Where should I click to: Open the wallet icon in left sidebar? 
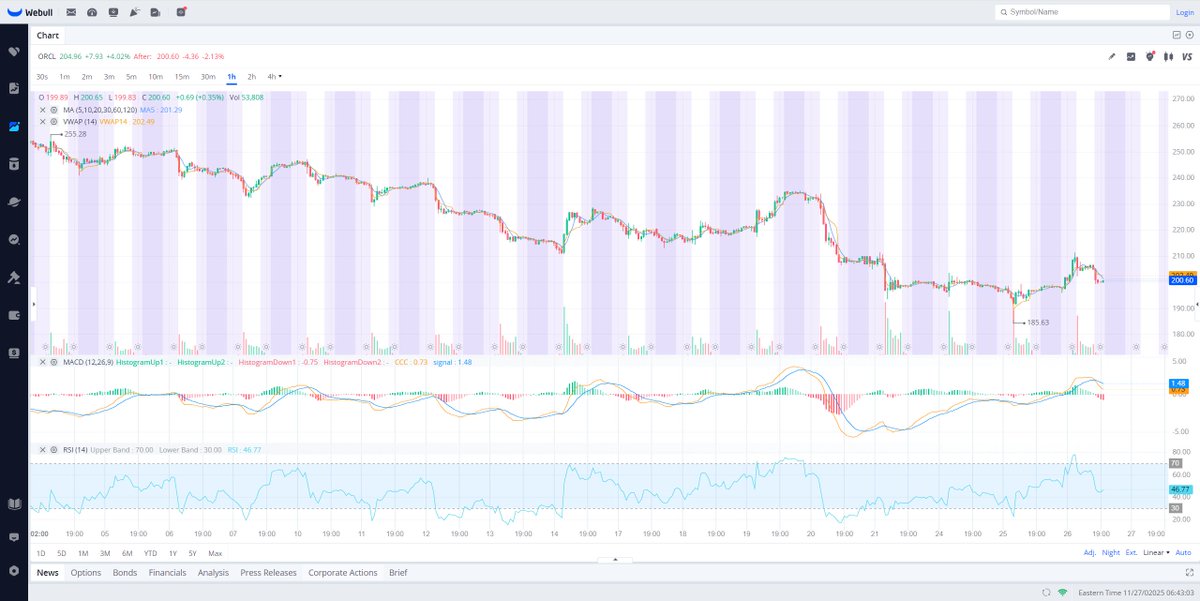pos(14,315)
